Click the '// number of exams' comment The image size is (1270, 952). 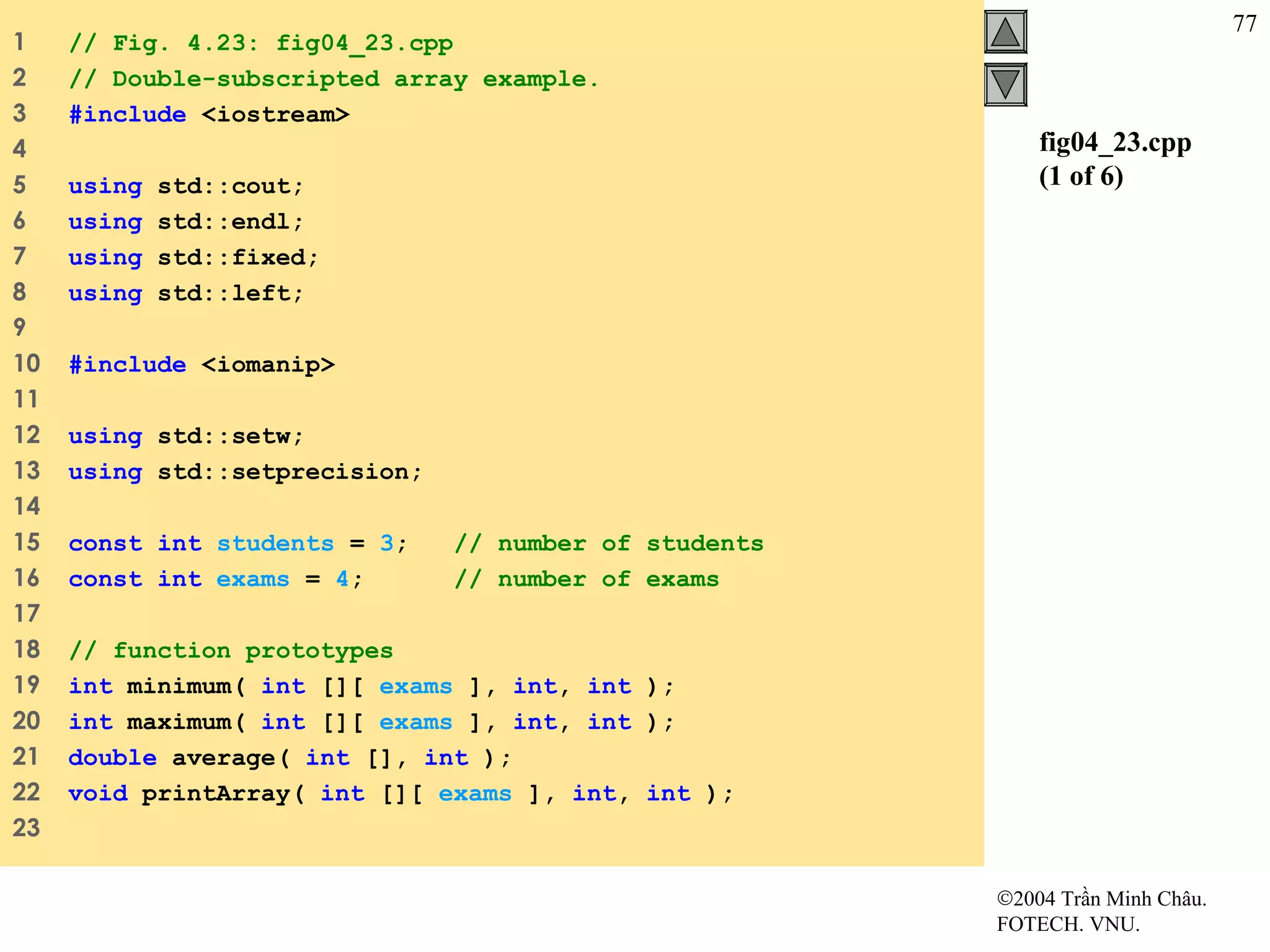pyautogui.click(x=587, y=579)
